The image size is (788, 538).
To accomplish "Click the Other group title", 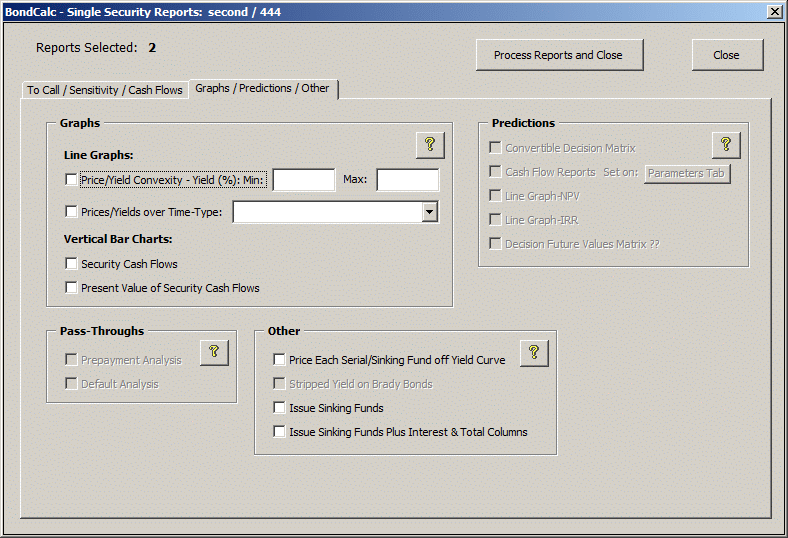I will (284, 331).
